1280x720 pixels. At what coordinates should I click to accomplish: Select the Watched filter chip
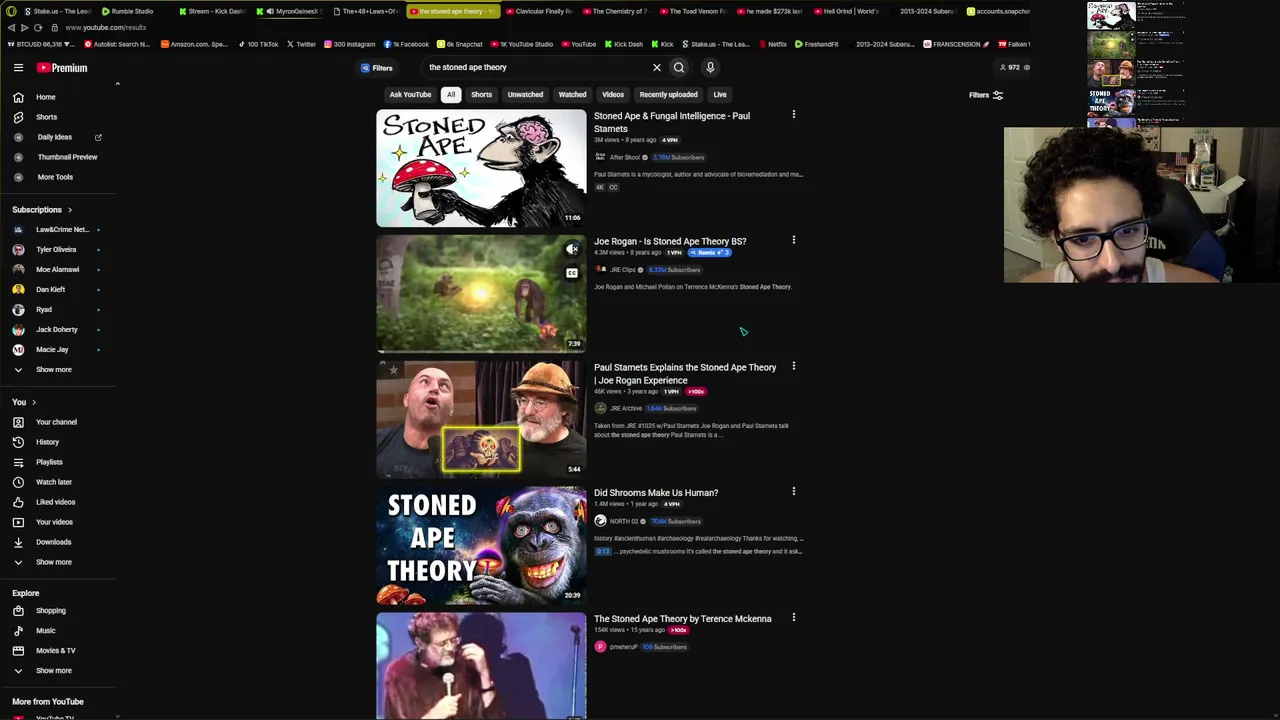click(x=572, y=95)
